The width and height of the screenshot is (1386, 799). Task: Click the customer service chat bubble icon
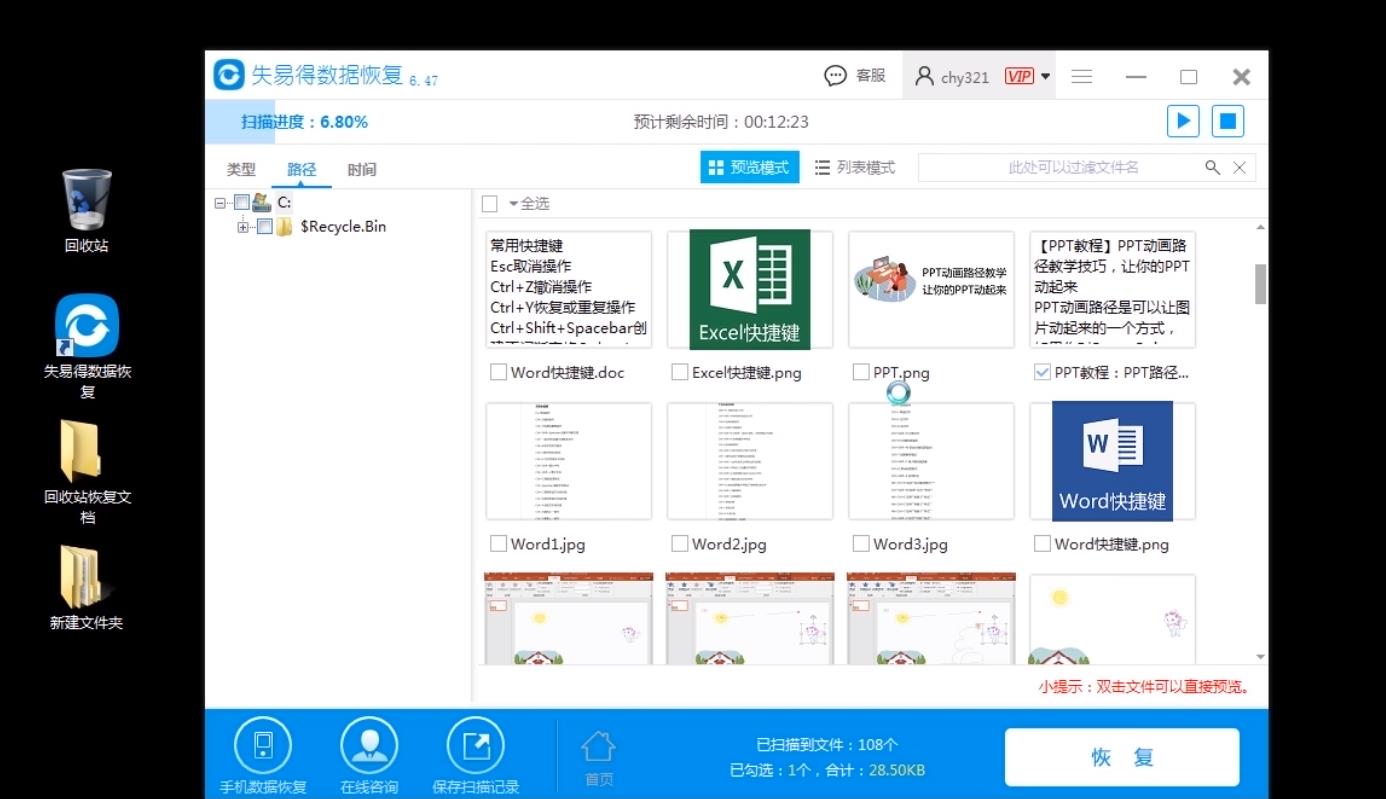pos(835,76)
